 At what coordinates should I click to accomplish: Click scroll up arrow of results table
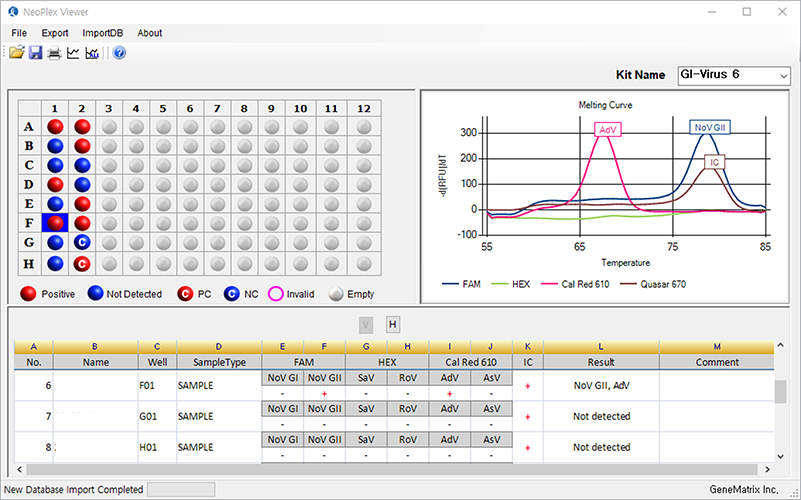tap(781, 346)
